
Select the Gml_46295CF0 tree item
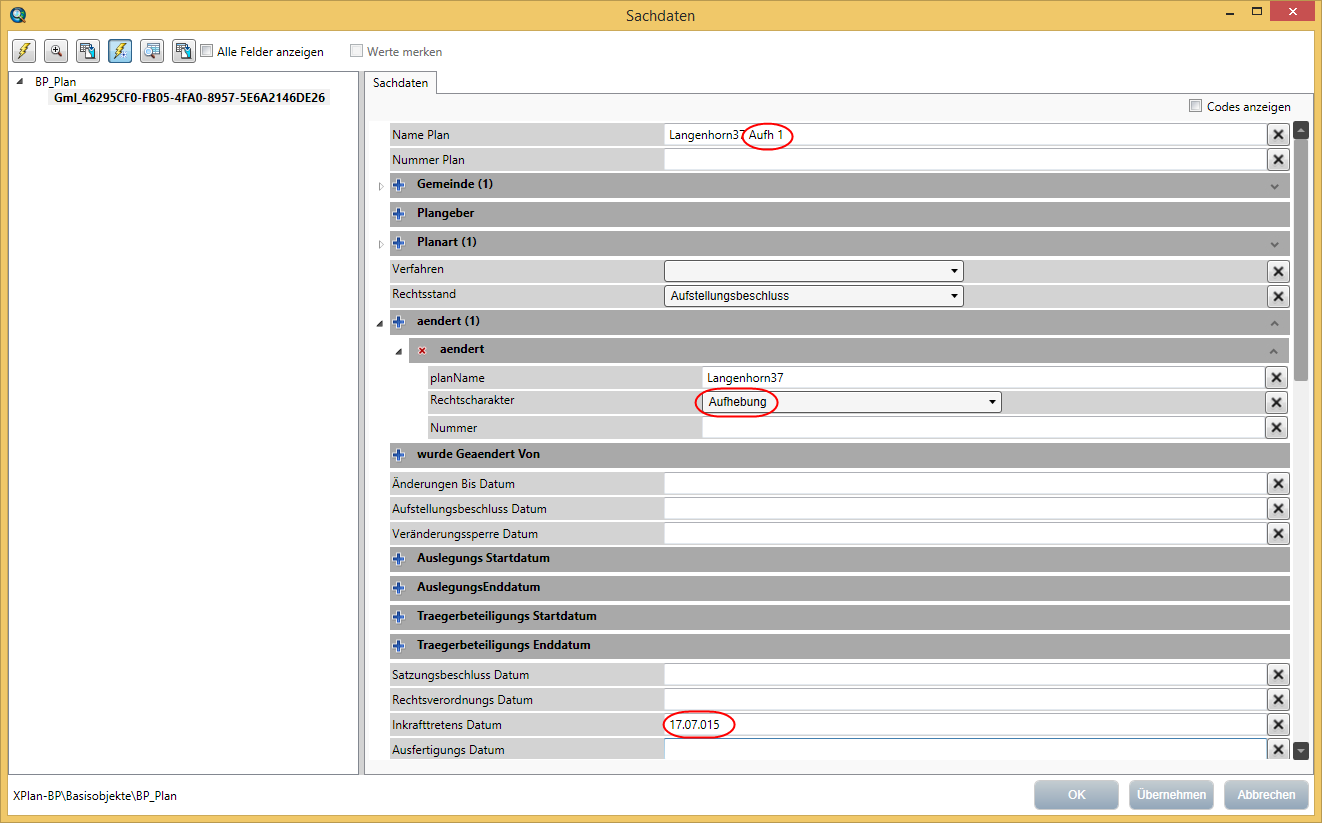click(x=189, y=98)
